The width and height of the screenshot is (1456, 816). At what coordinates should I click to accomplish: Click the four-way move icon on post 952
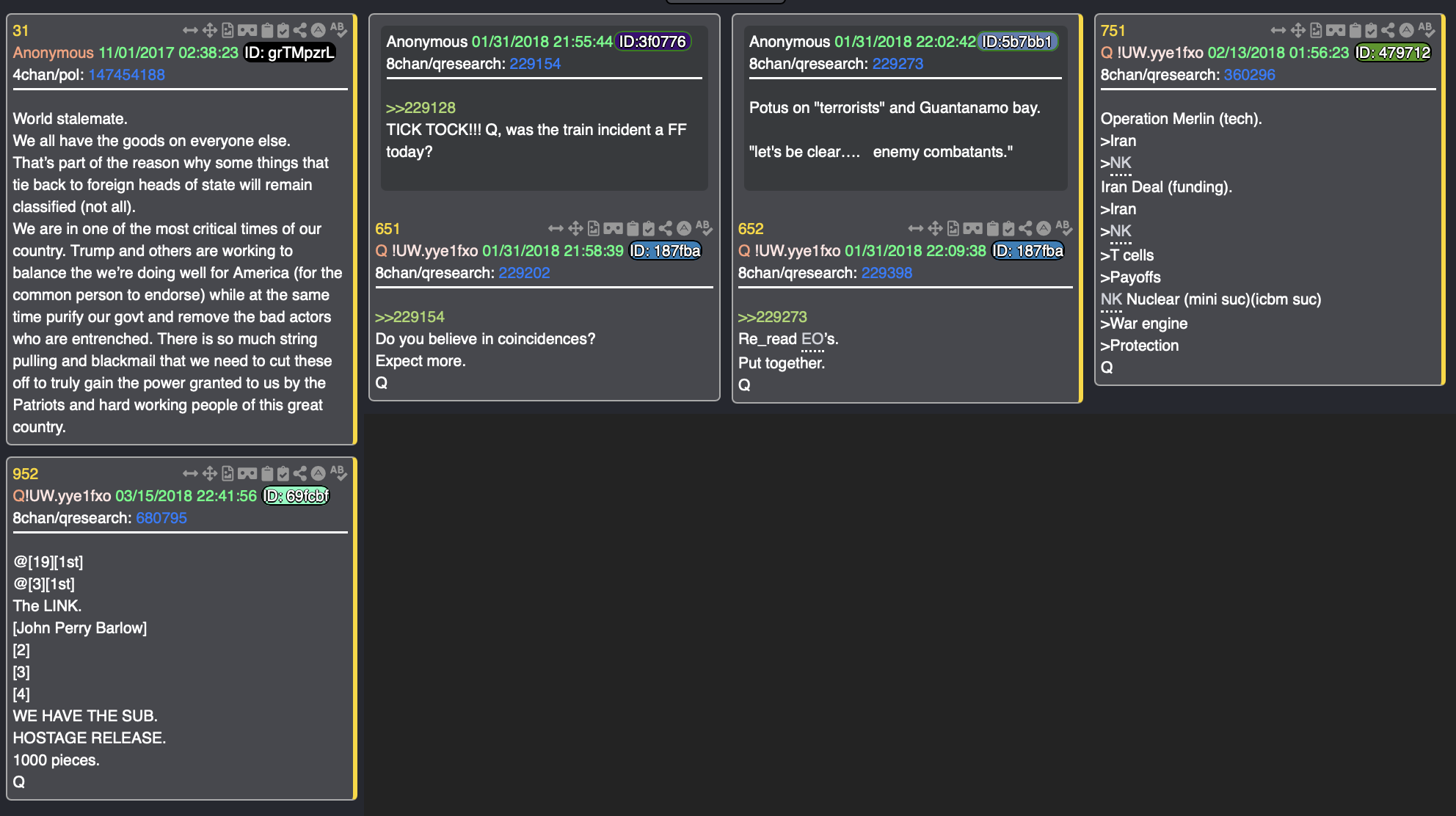coord(210,473)
